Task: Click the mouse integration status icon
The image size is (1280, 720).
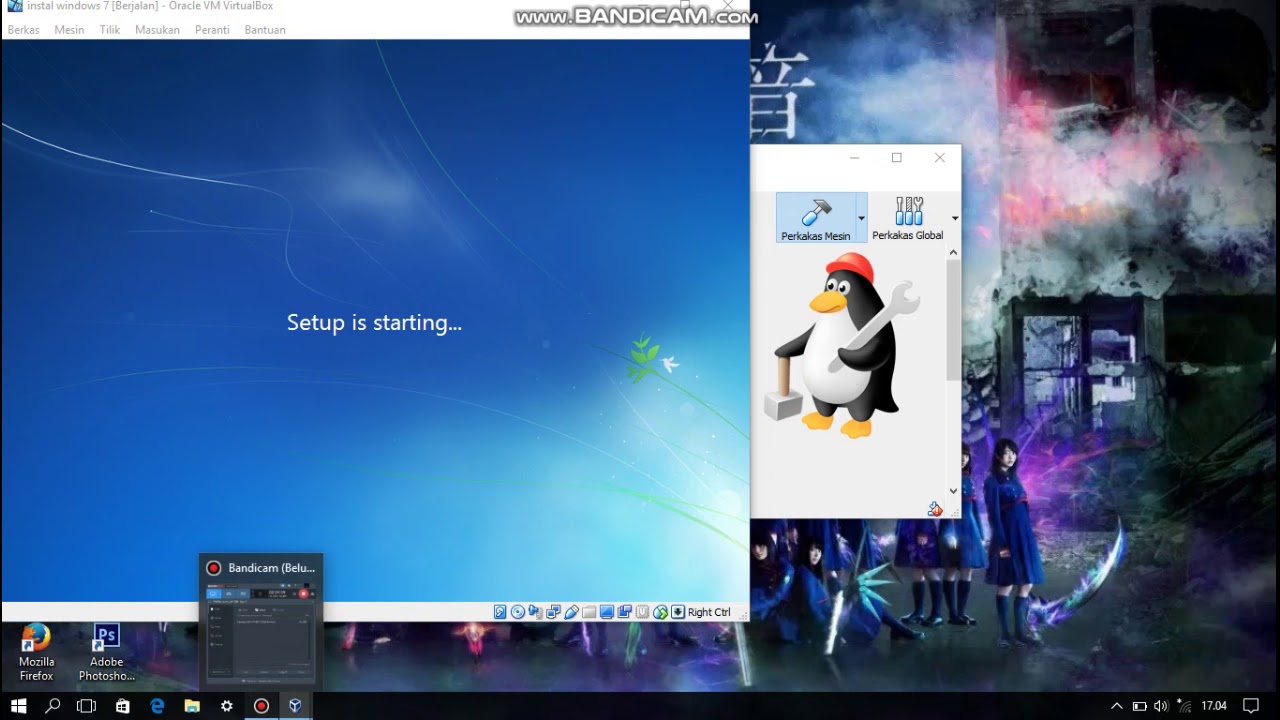Action: pos(660,612)
